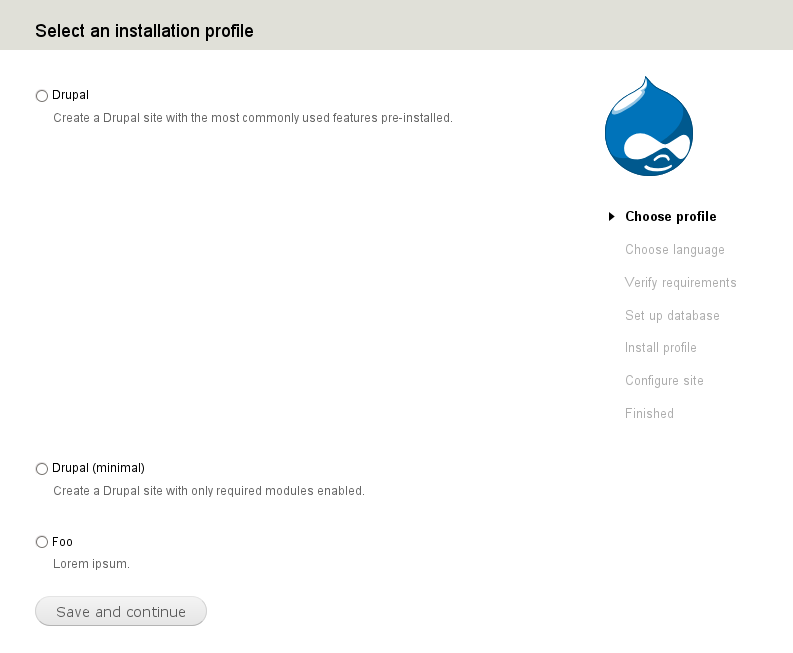The image size is (793, 653).
Task: Select the Foo radio button
Action: click(42, 542)
